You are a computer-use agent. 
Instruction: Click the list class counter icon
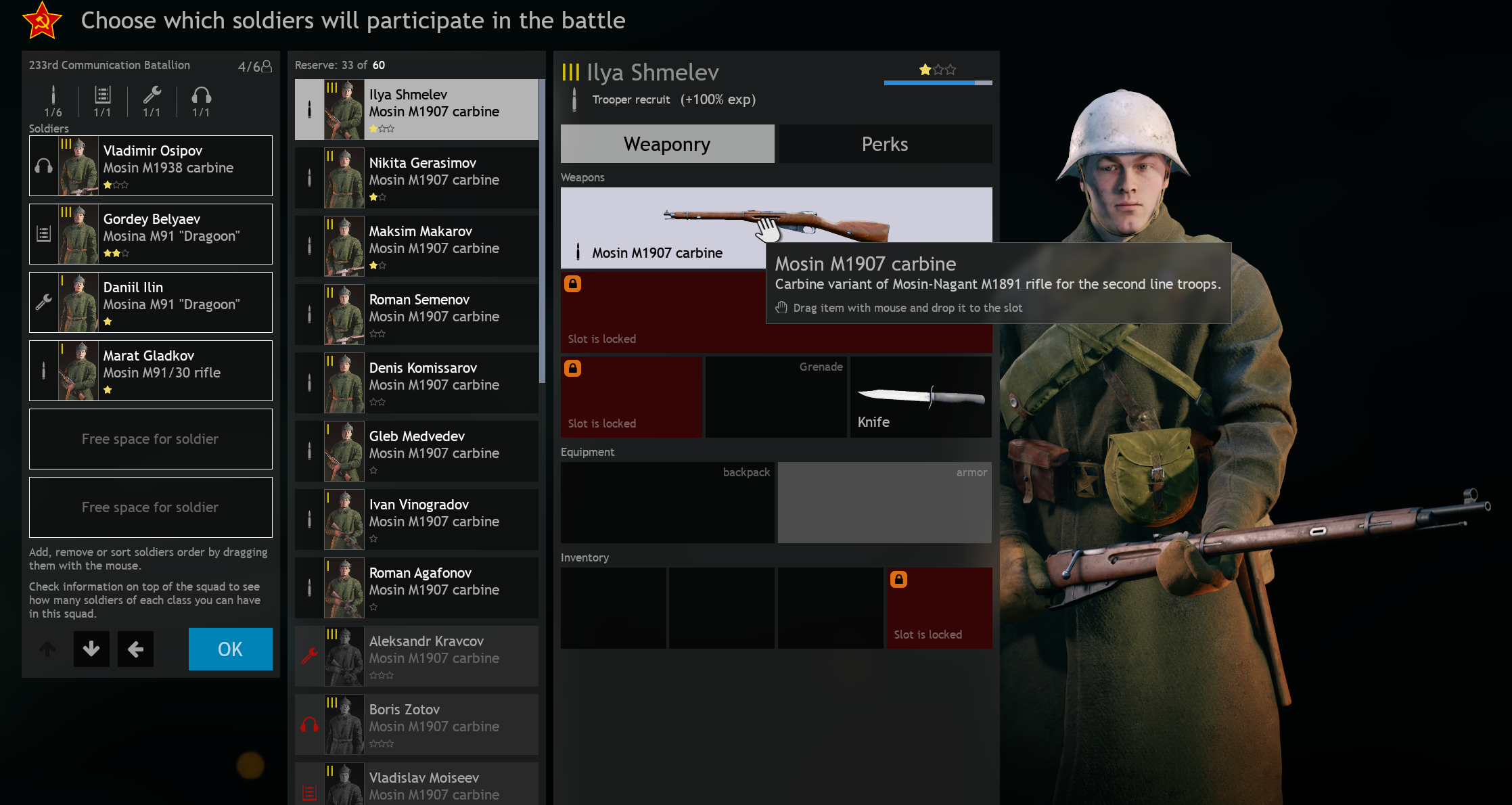(x=102, y=95)
